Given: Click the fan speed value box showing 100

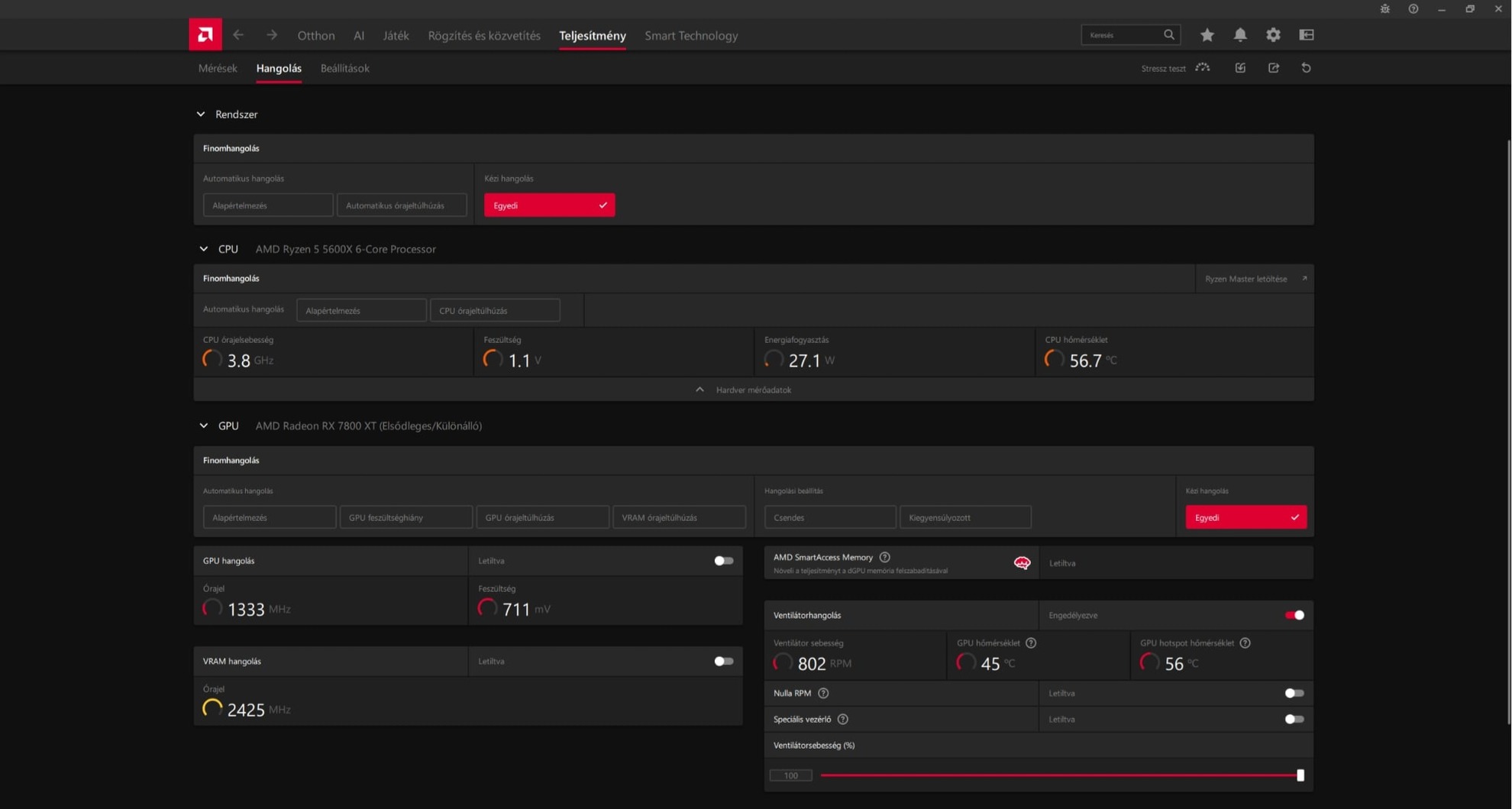Looking at the screenshot, I should tap(790, 775).
